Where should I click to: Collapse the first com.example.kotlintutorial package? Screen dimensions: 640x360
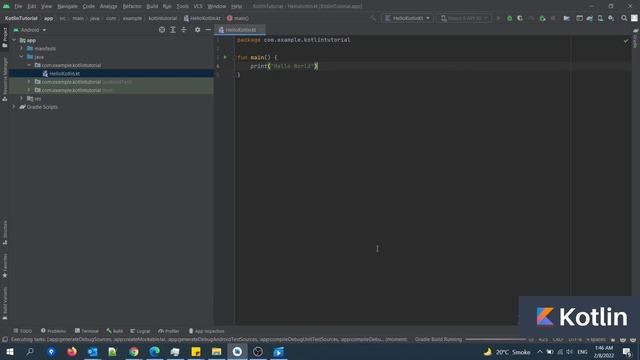click(29, 65)
